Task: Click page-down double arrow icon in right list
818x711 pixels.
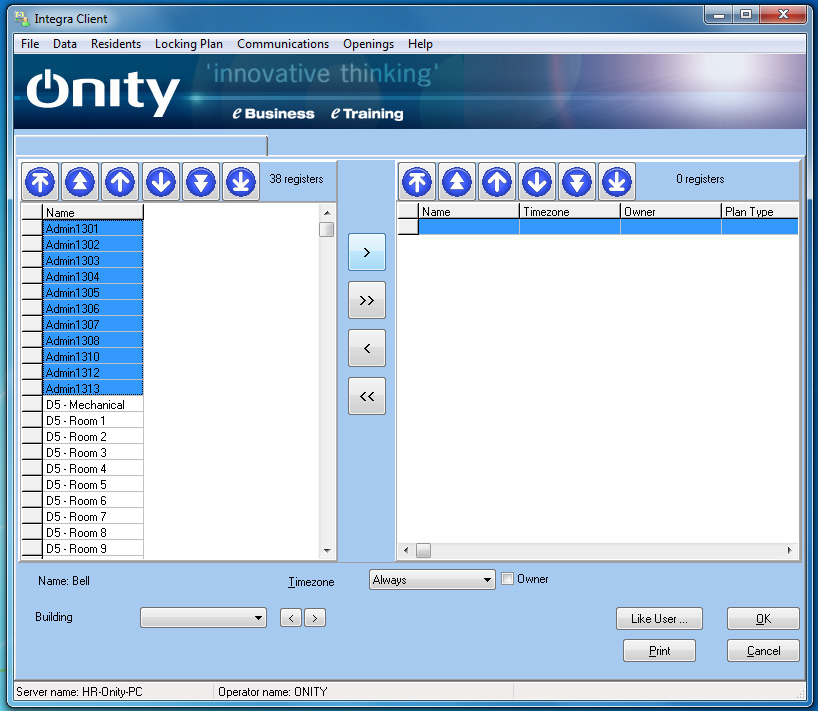Action: coord(577,182)
